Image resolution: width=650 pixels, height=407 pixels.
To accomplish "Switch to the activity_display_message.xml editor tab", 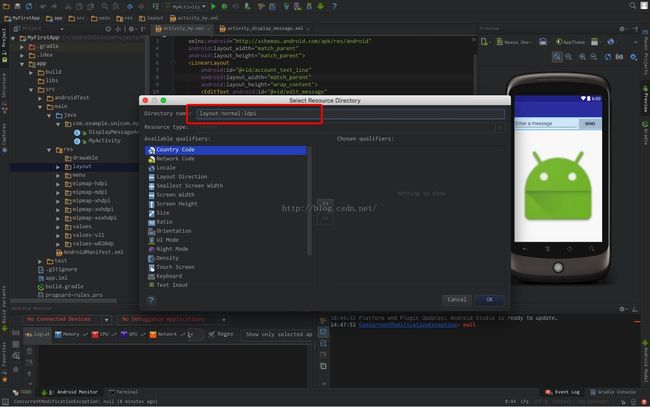I will 264,29.
